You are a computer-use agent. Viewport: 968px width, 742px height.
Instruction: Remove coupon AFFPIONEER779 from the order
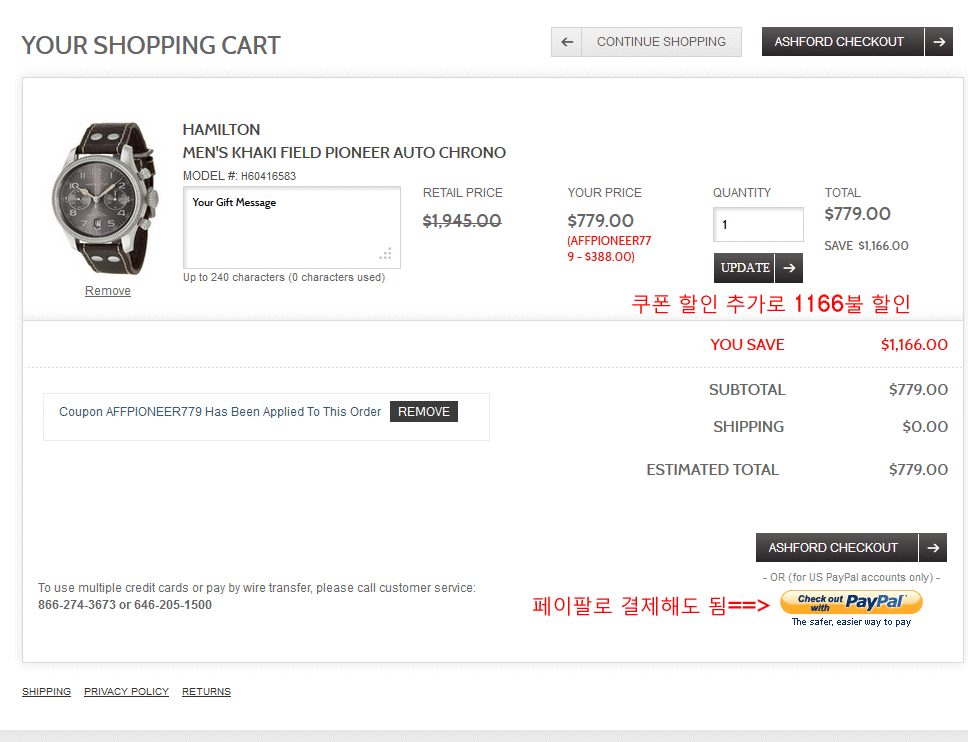click(424, 412)
